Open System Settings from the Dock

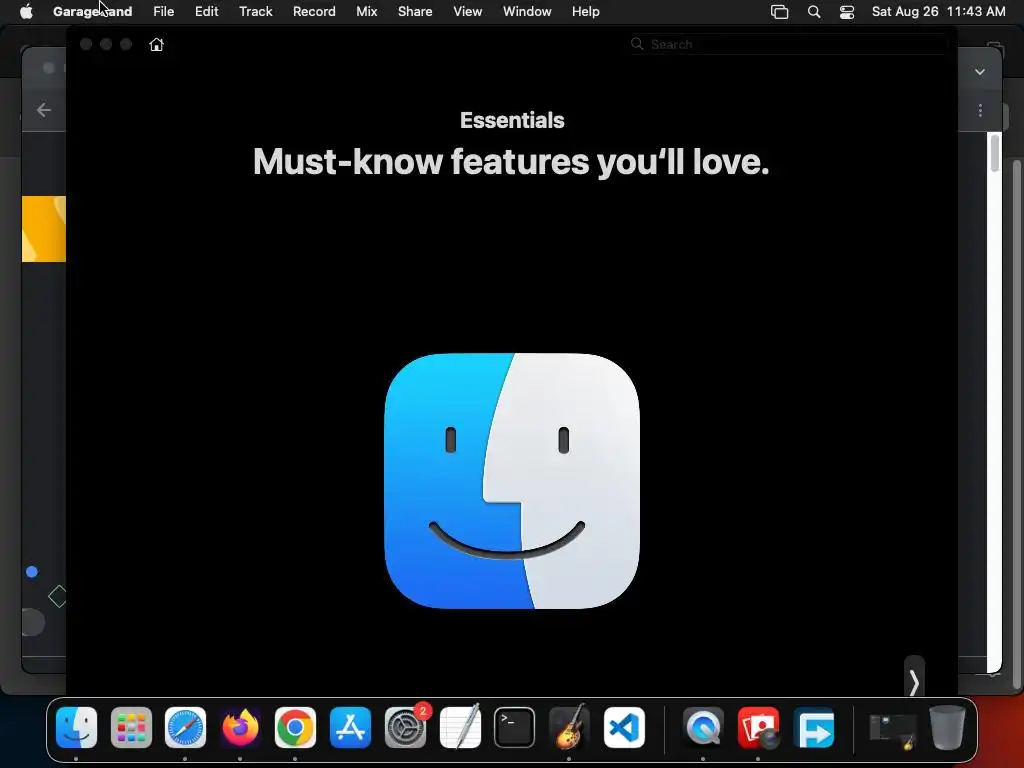click(406, 727)
